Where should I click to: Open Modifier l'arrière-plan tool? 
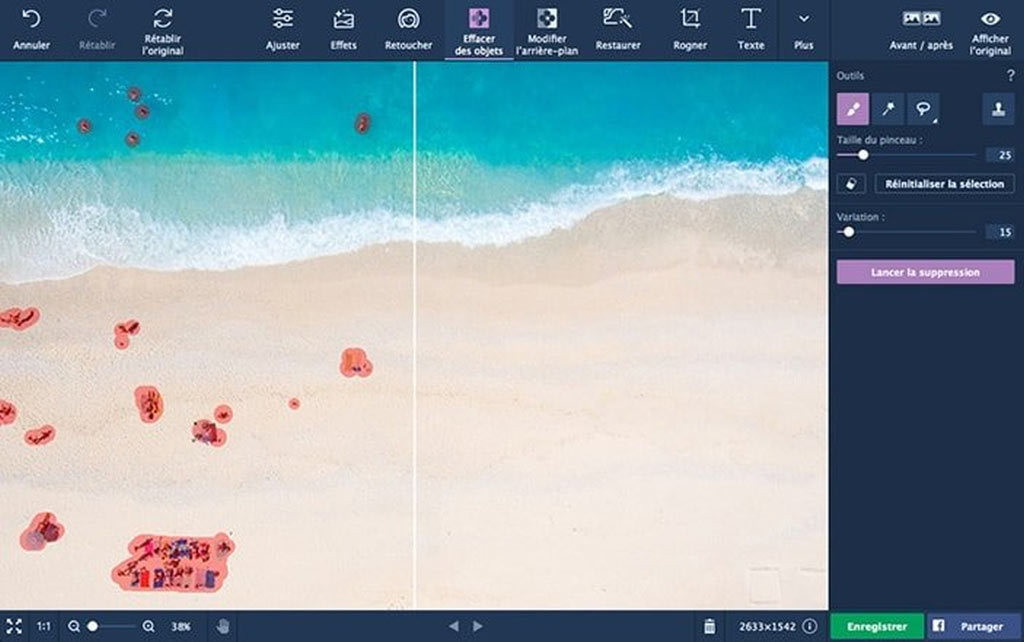coord(547,31)
